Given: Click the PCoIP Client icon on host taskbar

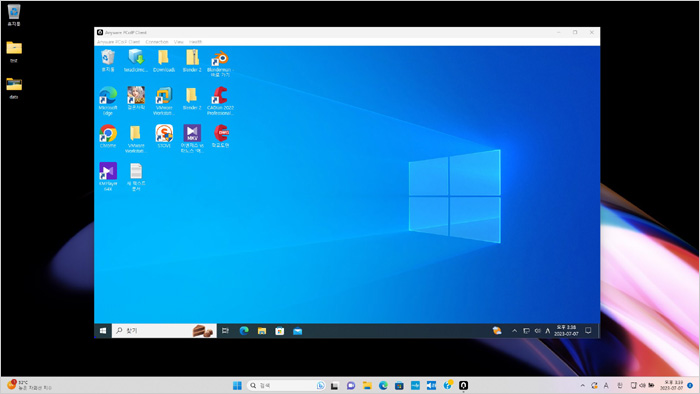Looking at the screenshot, I should point(463,386).
